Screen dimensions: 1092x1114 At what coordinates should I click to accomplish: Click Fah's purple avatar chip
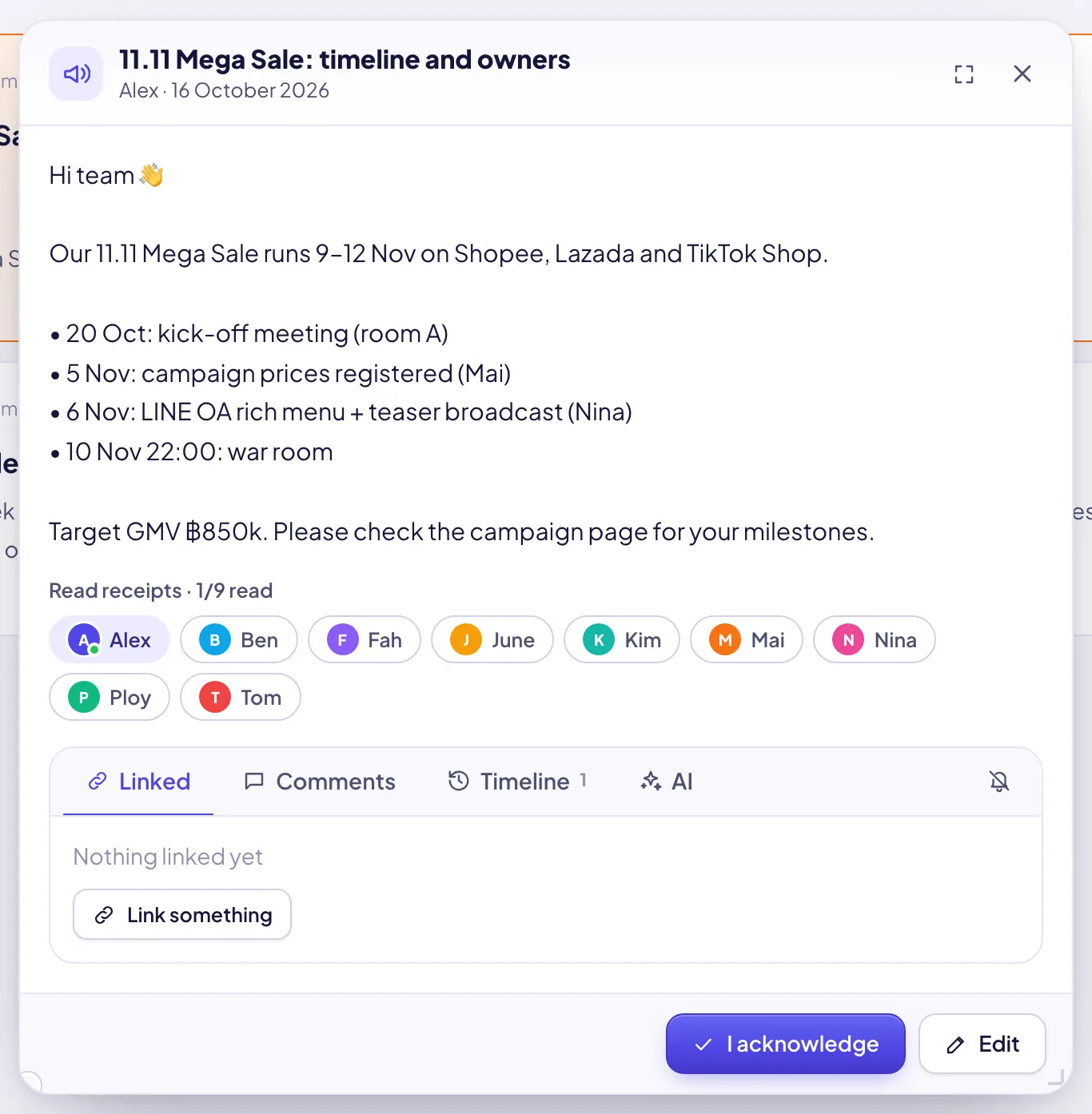tap(365, 639)
